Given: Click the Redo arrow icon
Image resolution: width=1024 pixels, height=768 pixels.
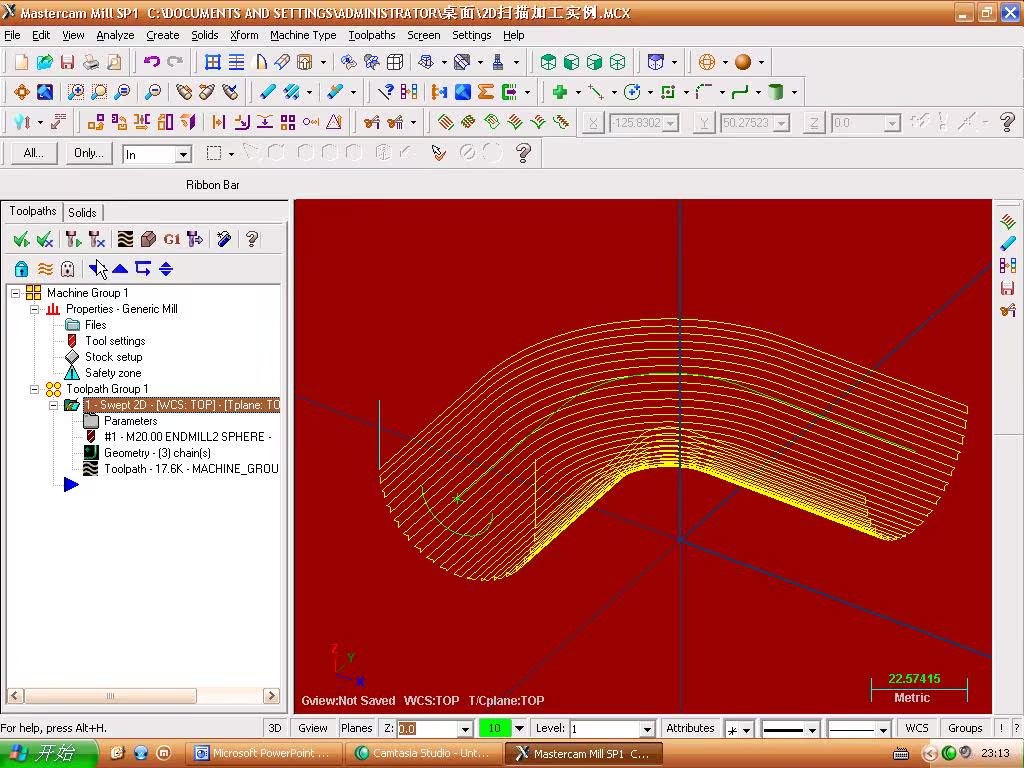Looking at the screenshot, I should pos(175,62).
